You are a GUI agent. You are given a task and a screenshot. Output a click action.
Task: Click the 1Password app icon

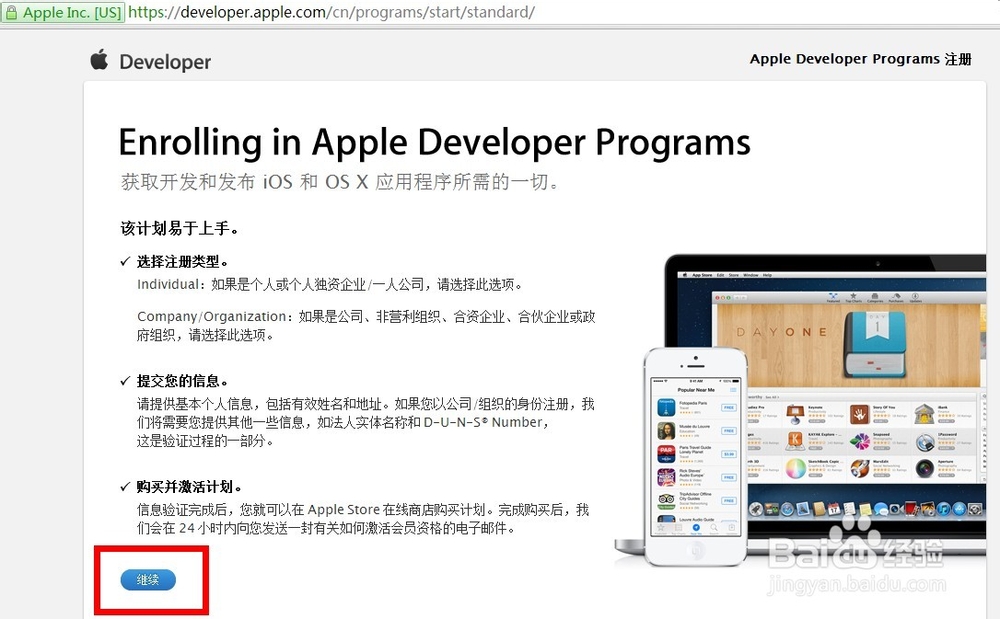click(923, 441)
